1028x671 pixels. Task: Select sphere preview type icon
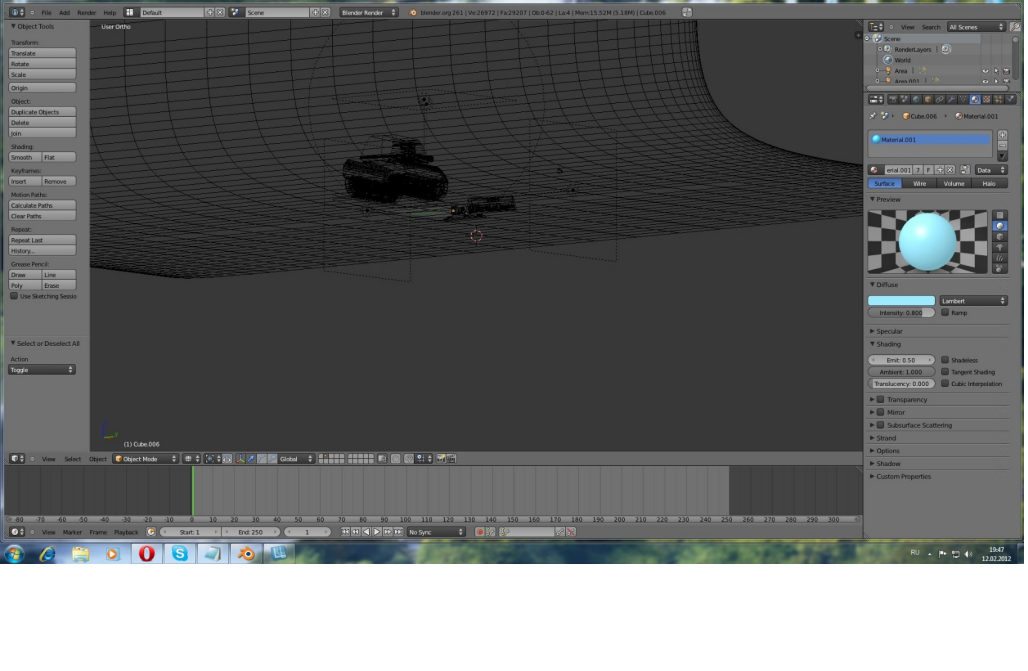[1000, 226]
